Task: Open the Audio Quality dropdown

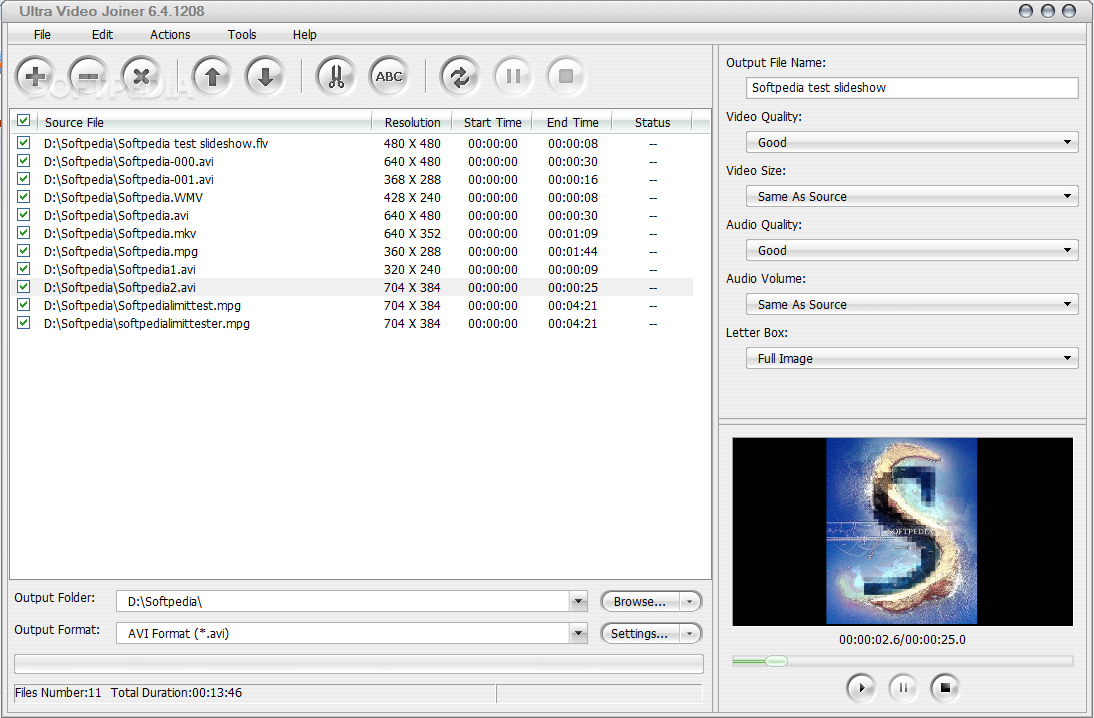Action: 912,250
